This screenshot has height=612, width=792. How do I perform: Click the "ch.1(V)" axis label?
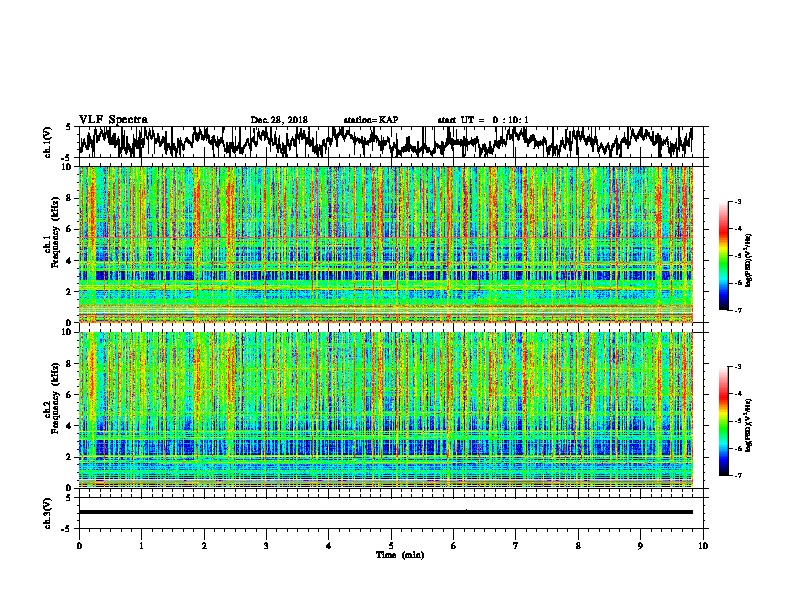pos(48,142)
